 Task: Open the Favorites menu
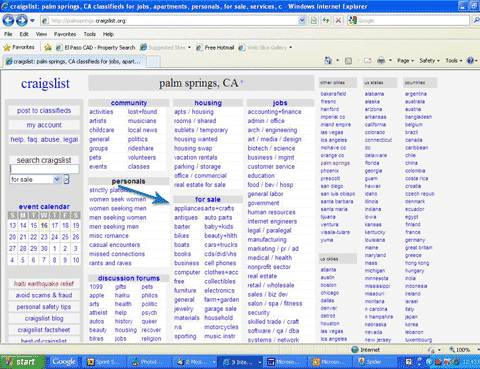pos(65,34)
